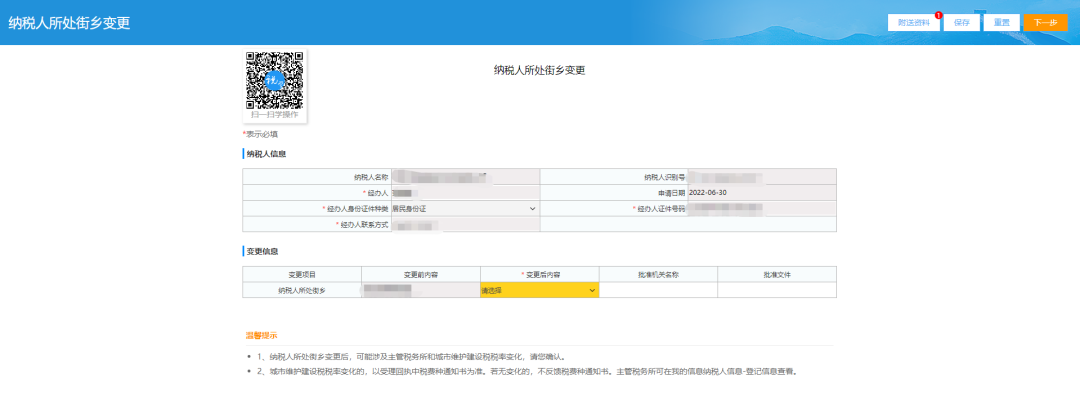Click the 申请日期 value 2022-06-30
The image size is (1080, 413).
708,192
